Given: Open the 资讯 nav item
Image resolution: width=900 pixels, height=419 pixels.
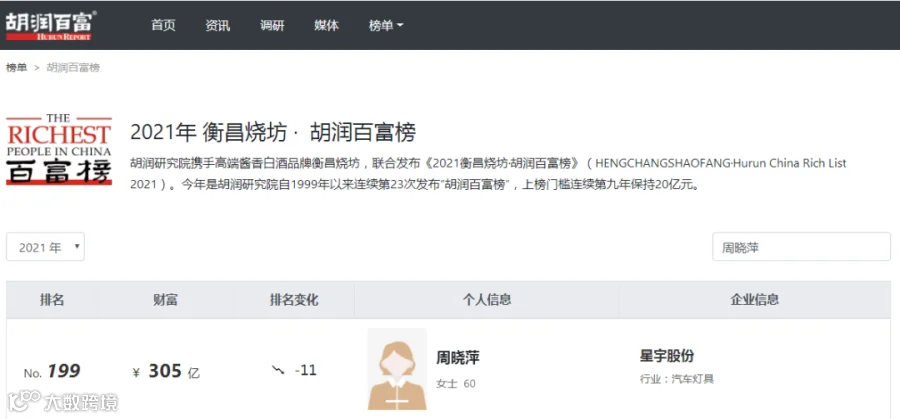Looking at the screenshot, I should [218, 25].
